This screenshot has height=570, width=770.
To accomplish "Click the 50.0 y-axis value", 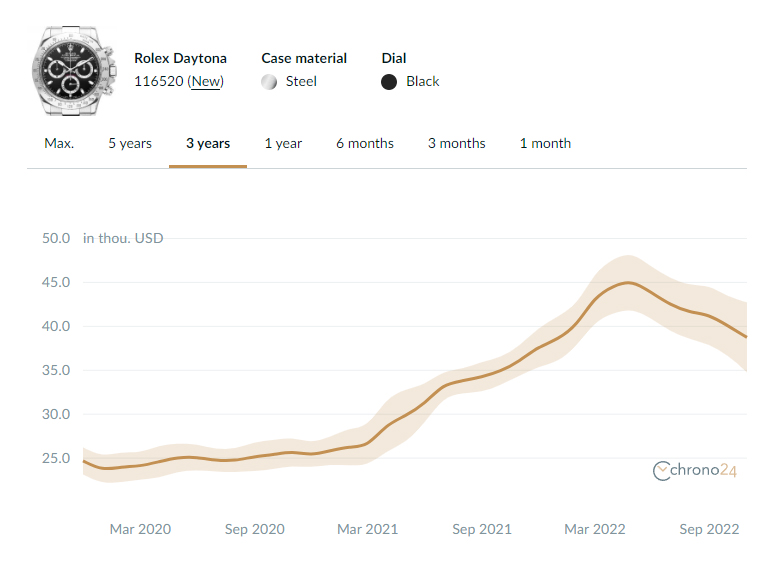I will (56, 238).
